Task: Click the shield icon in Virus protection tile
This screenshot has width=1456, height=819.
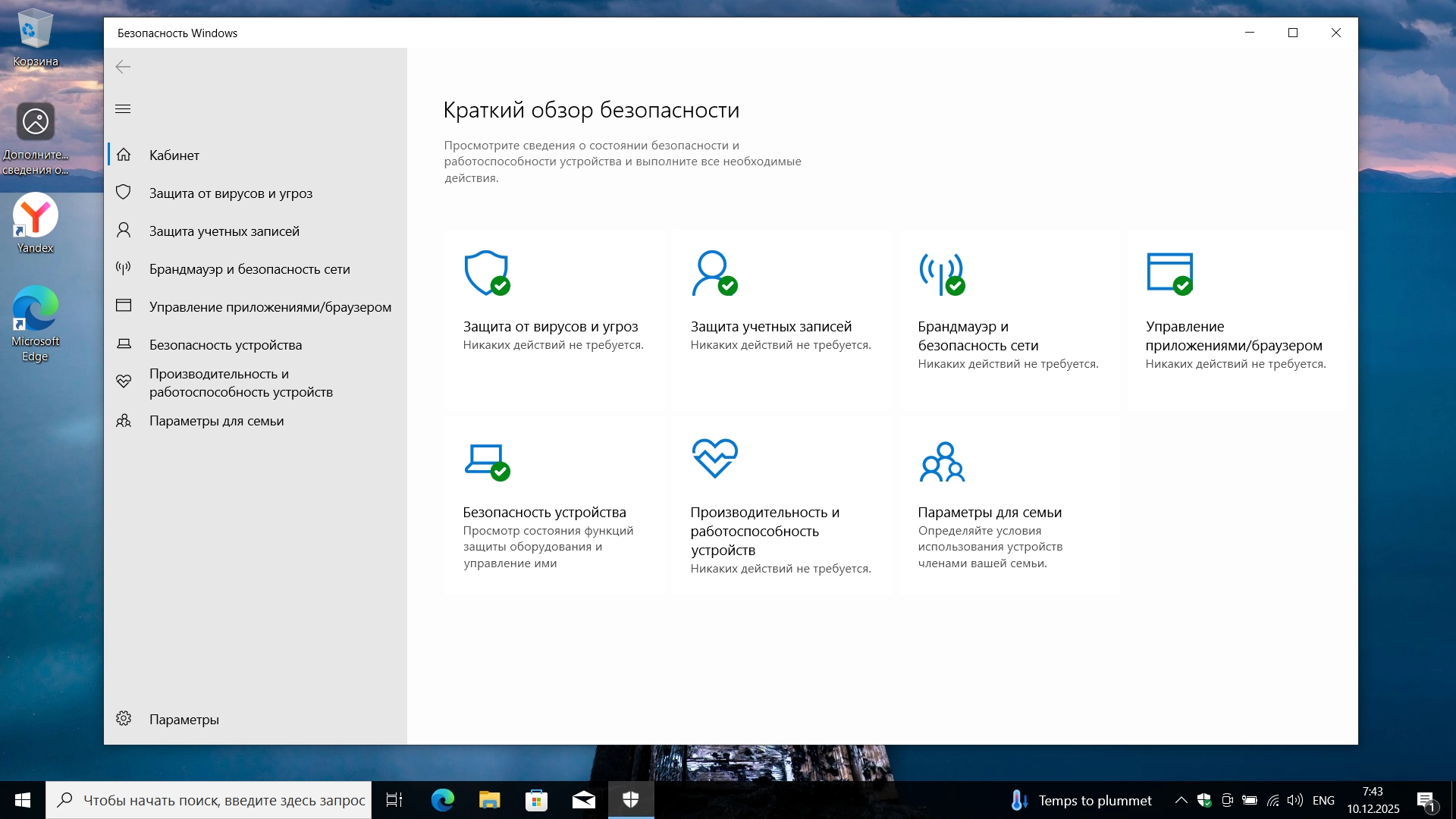Action: [486, 273]
